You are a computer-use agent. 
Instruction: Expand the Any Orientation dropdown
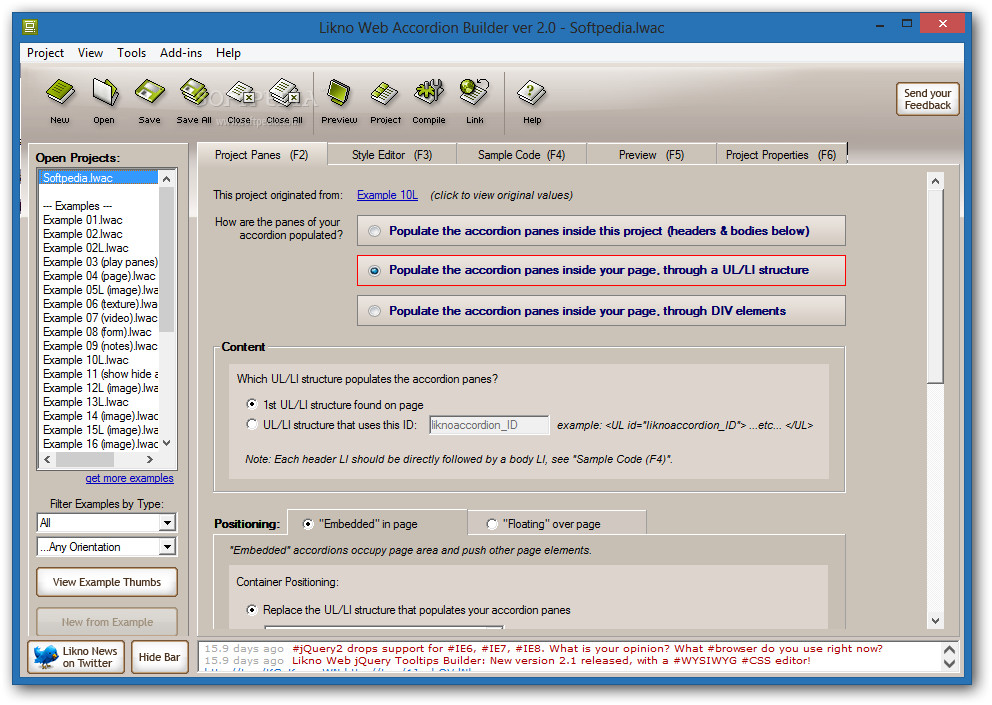pos(167,547)
